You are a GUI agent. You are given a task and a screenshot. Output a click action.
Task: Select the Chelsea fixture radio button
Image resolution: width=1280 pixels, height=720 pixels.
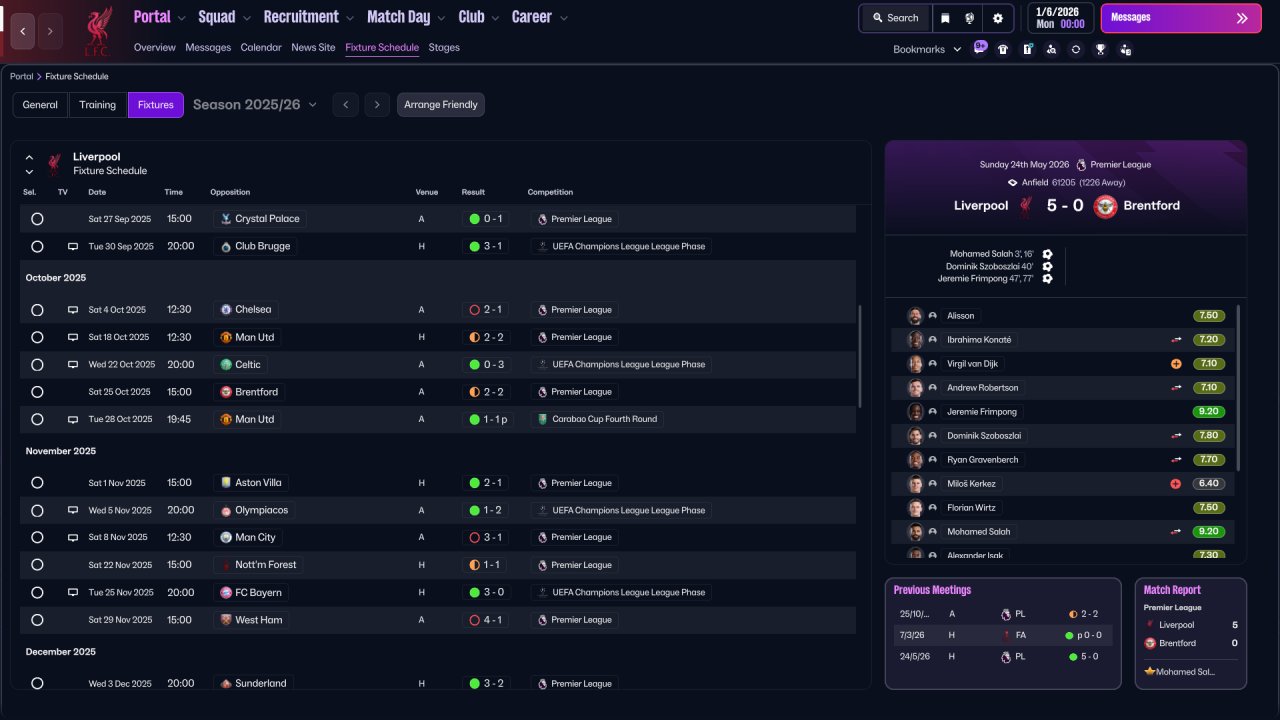37,310
